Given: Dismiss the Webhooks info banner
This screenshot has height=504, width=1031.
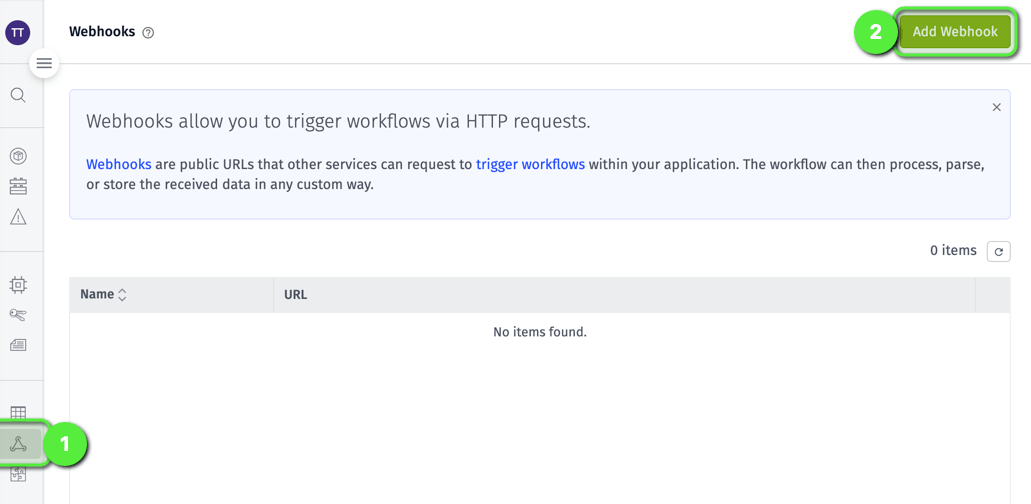Looking at the screenshot, I should point(996,107).
